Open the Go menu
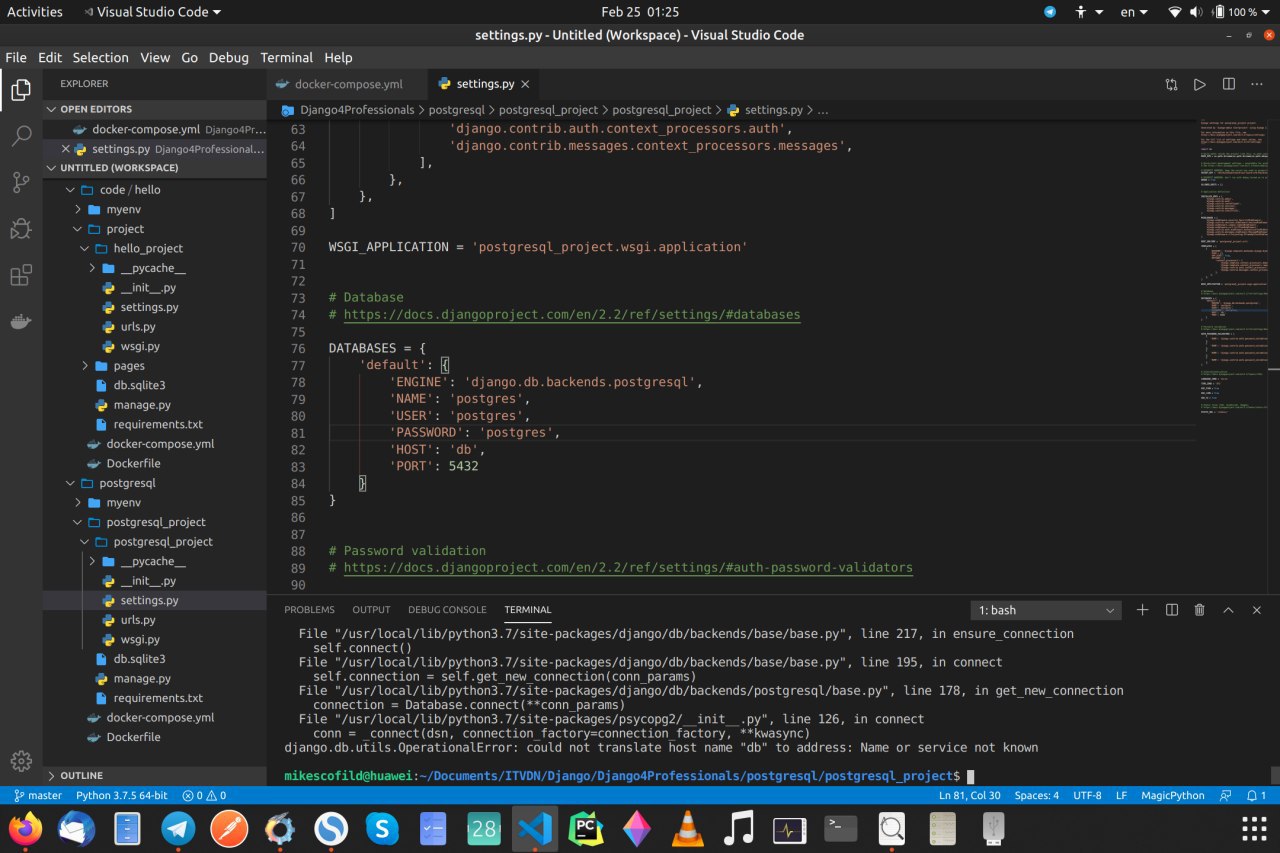Image resolution: width=1280 pixels, height=853 pixels. click(x=190, y=58)
